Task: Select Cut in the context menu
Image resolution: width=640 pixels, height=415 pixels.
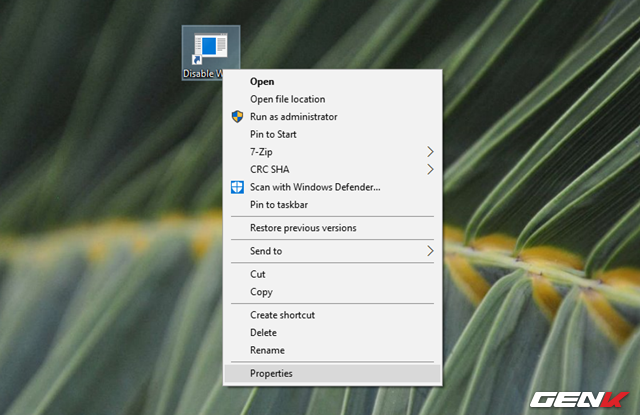Action: click(x=332, y=274)
